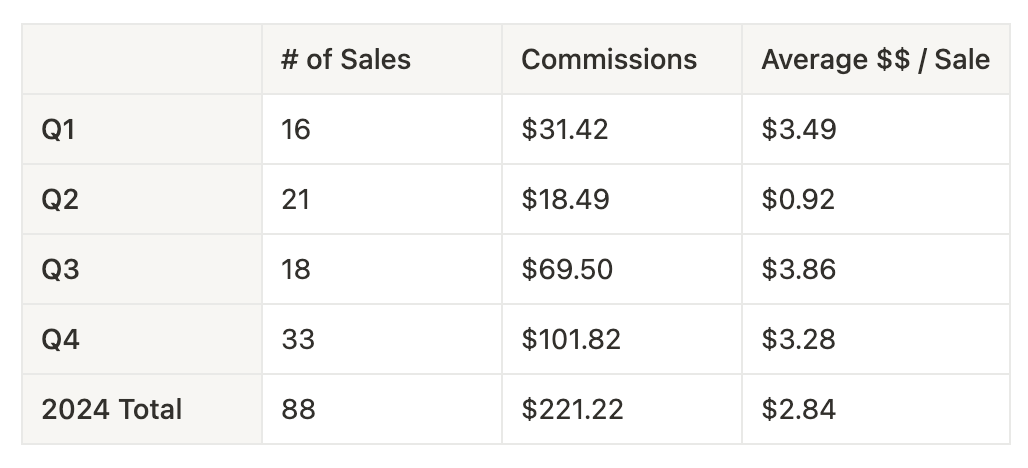Click the Q3 average value $3.86
Image resolution: width=1028 pixels, height=468 pixels.
coord(799,270)
